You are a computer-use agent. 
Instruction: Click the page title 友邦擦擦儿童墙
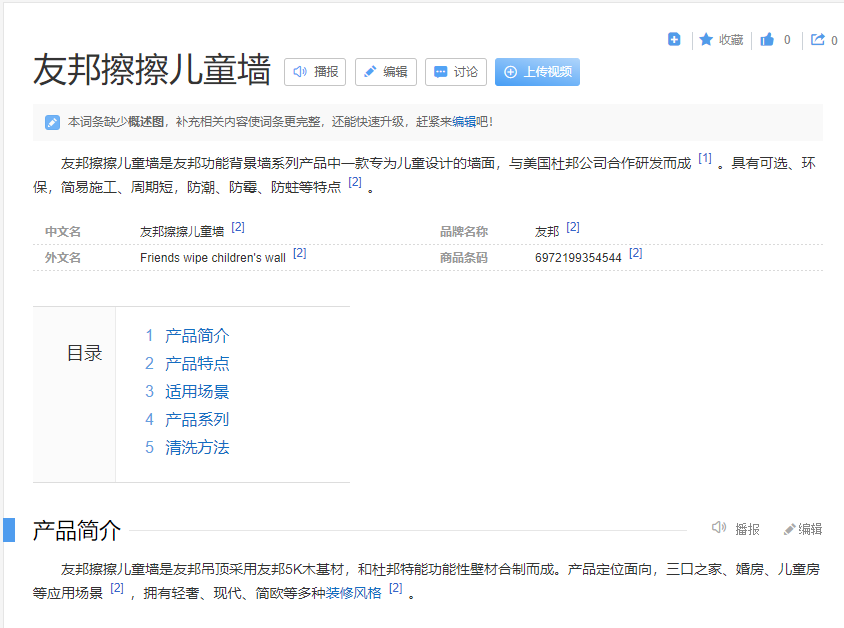click(152, 70)
